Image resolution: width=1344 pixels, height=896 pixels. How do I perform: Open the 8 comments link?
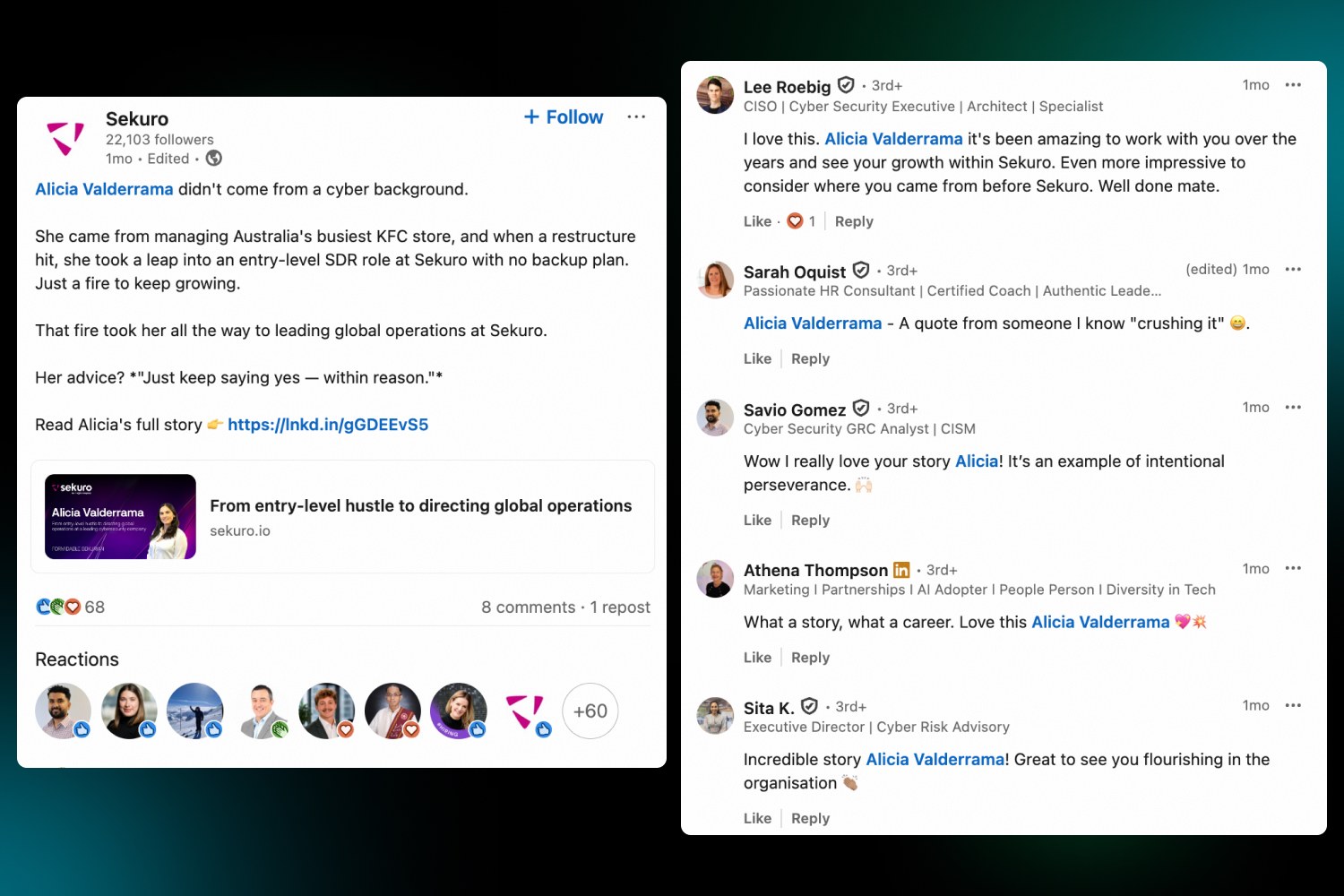pyautogui.click(x=529, y=607)
